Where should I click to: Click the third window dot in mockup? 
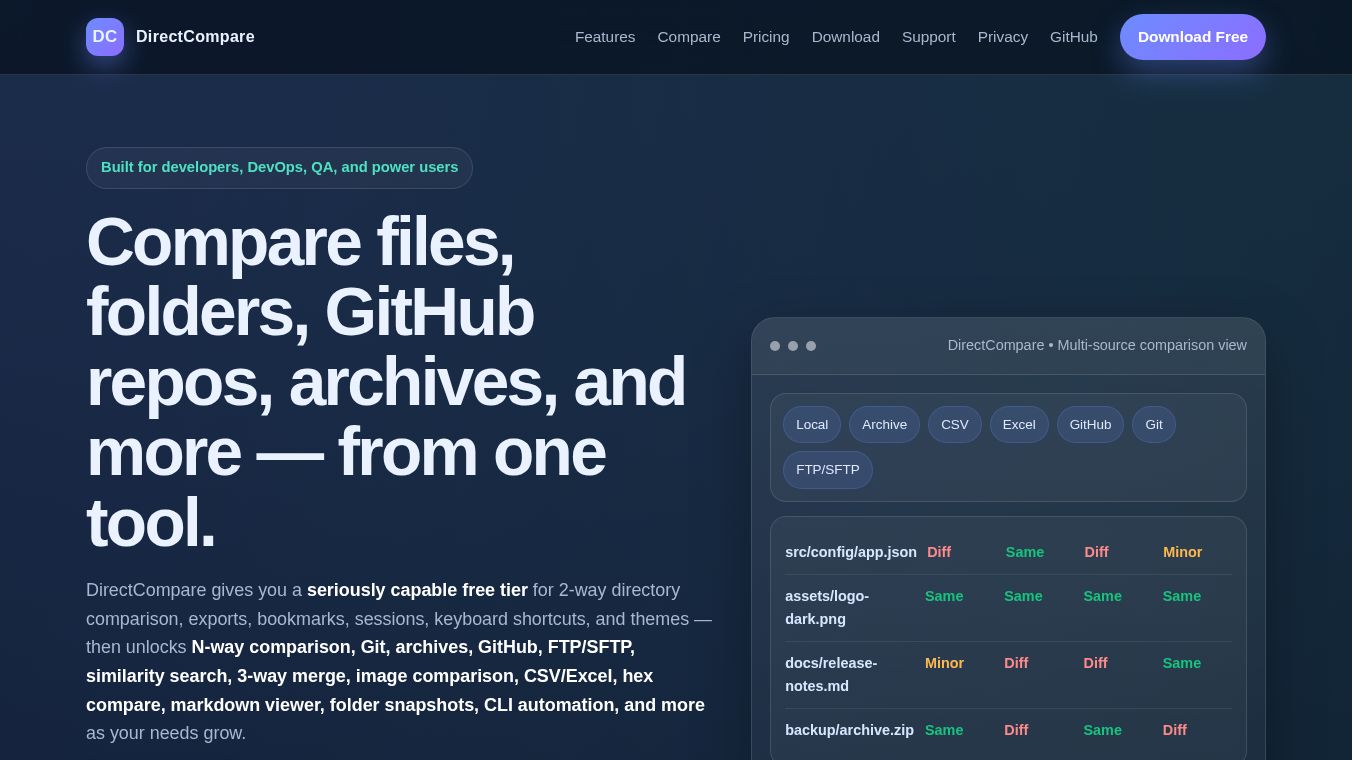click(811, 346)
